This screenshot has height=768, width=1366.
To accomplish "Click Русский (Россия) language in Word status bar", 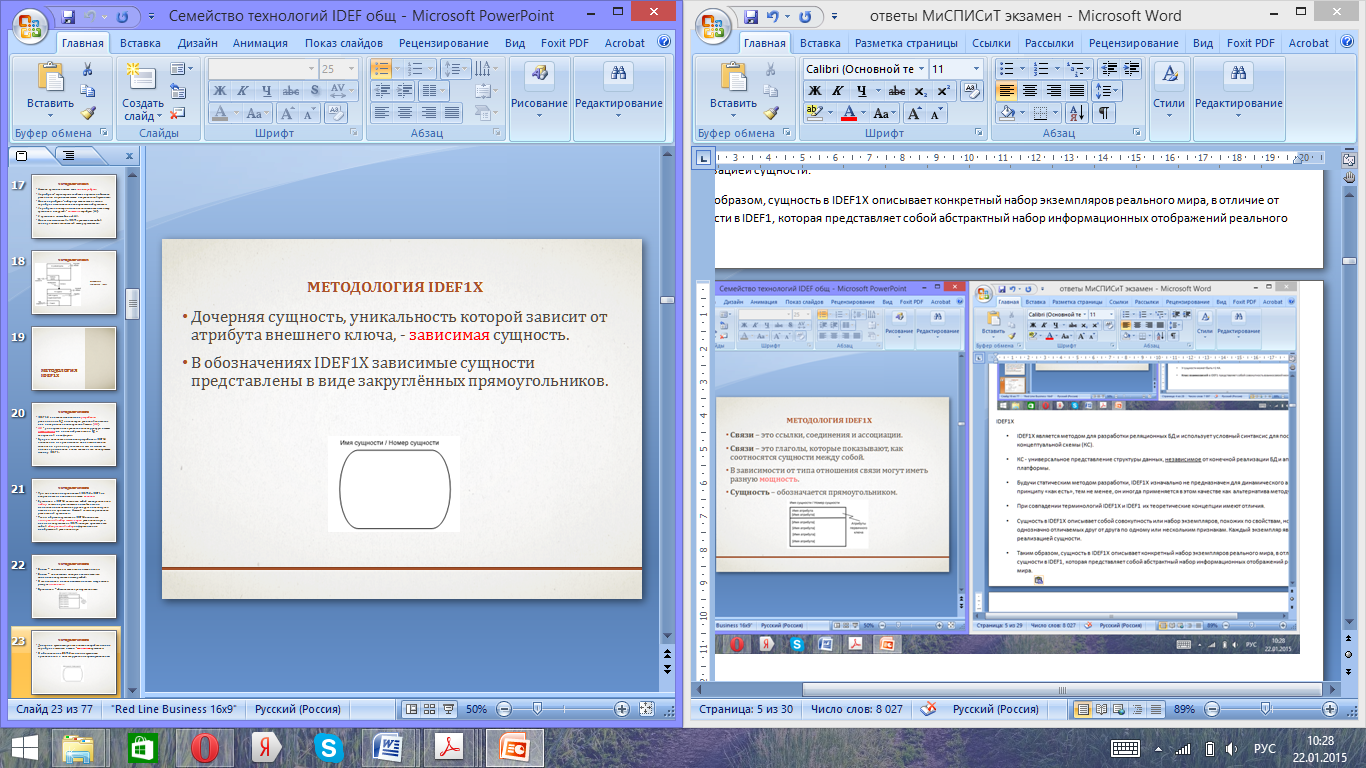I will click(995, 709).
